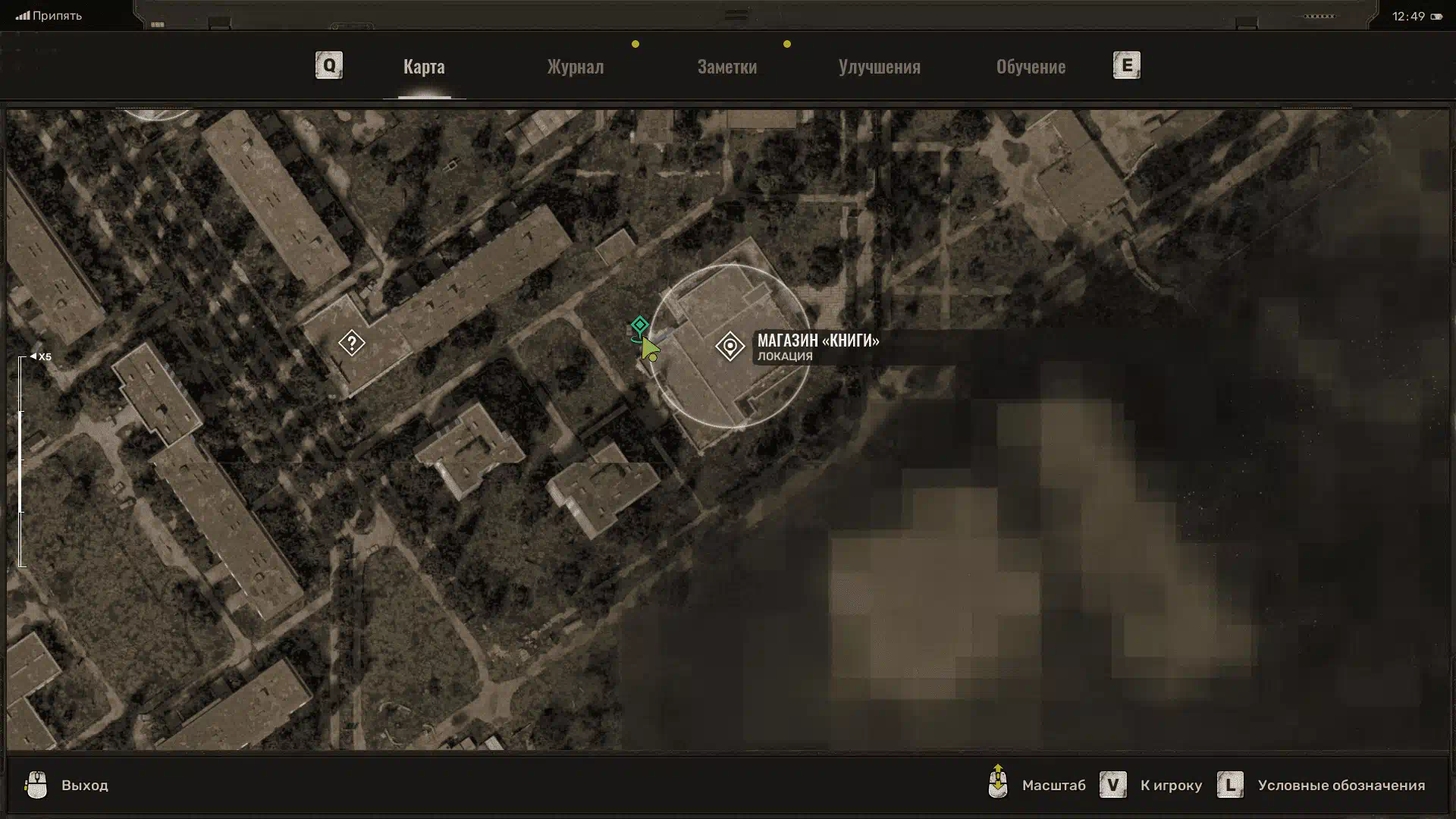
Task: Click the green quest objective marker
Action: tap(639, 325)
